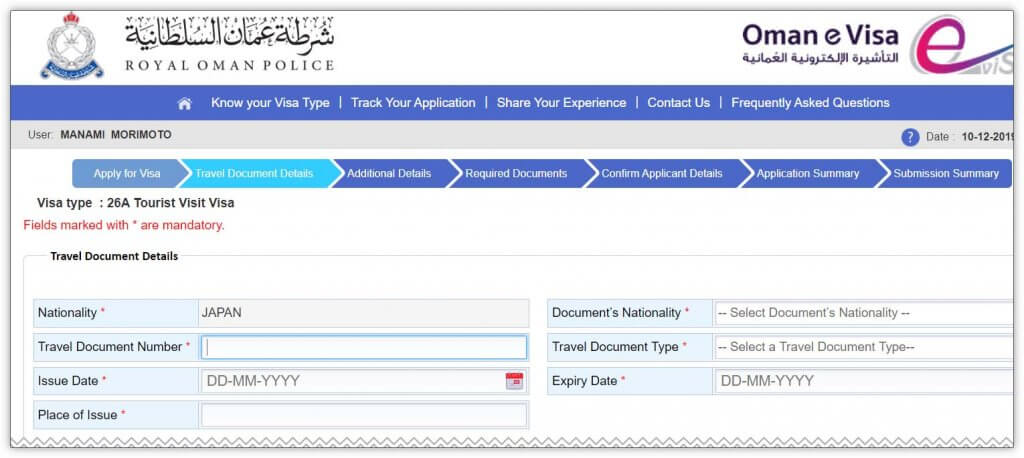Expand the Travel Document Type dropdown
The height and width of the screenshot is (458, 1024).
[x=864, y=347]
